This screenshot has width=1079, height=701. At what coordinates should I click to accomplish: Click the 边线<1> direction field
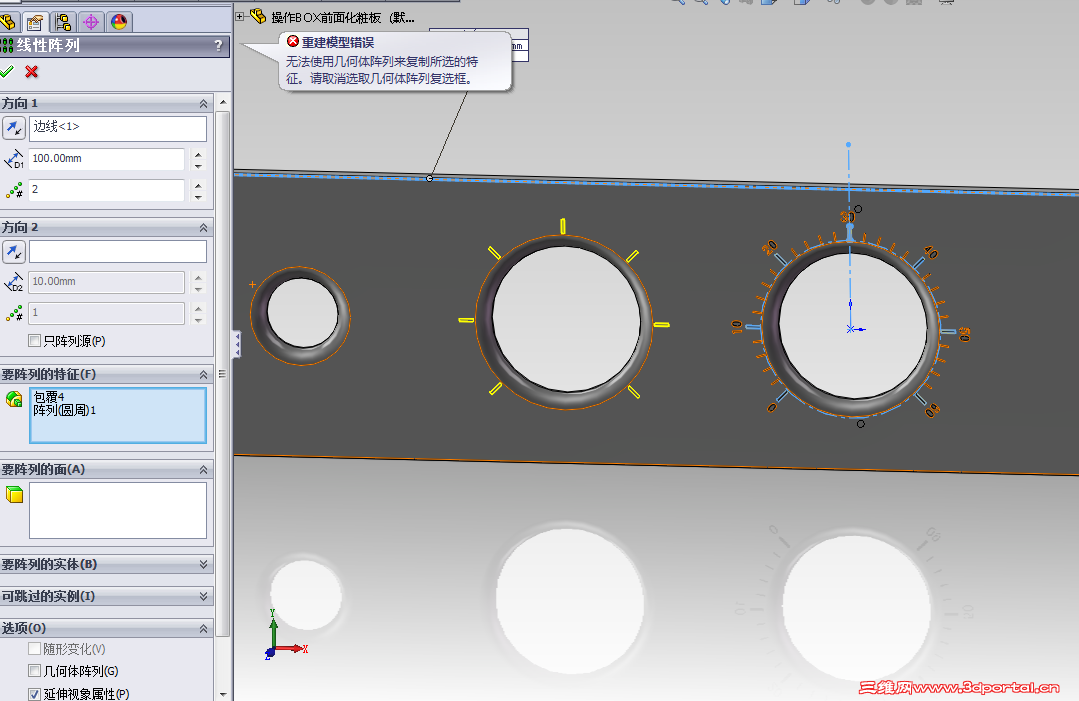(x=118, y=129)
